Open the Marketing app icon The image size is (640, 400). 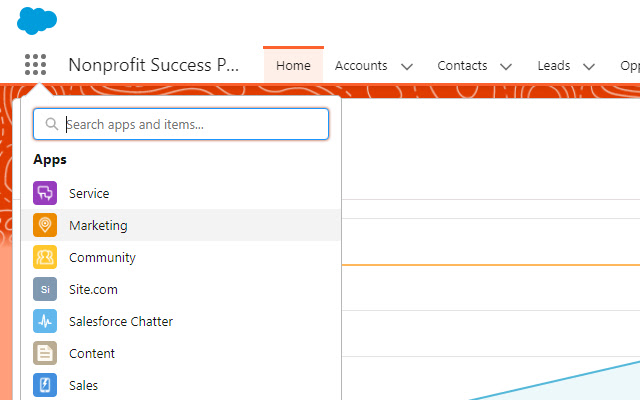click(45, 225)
